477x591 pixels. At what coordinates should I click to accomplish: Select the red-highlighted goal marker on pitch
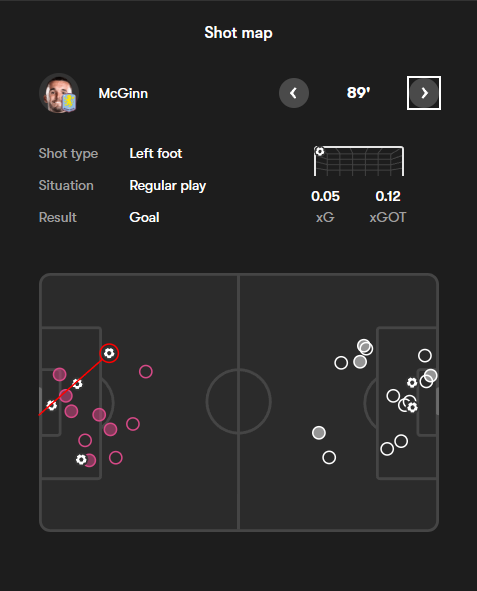pyautogui.click(x=109, y=353)
